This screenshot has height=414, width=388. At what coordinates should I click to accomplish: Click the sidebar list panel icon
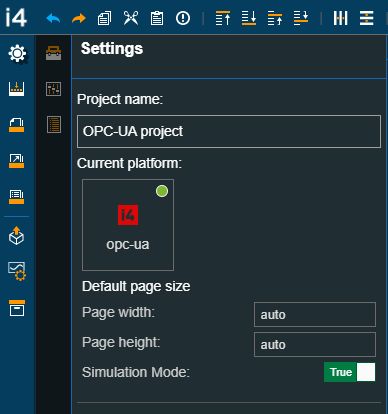(16, 197)
